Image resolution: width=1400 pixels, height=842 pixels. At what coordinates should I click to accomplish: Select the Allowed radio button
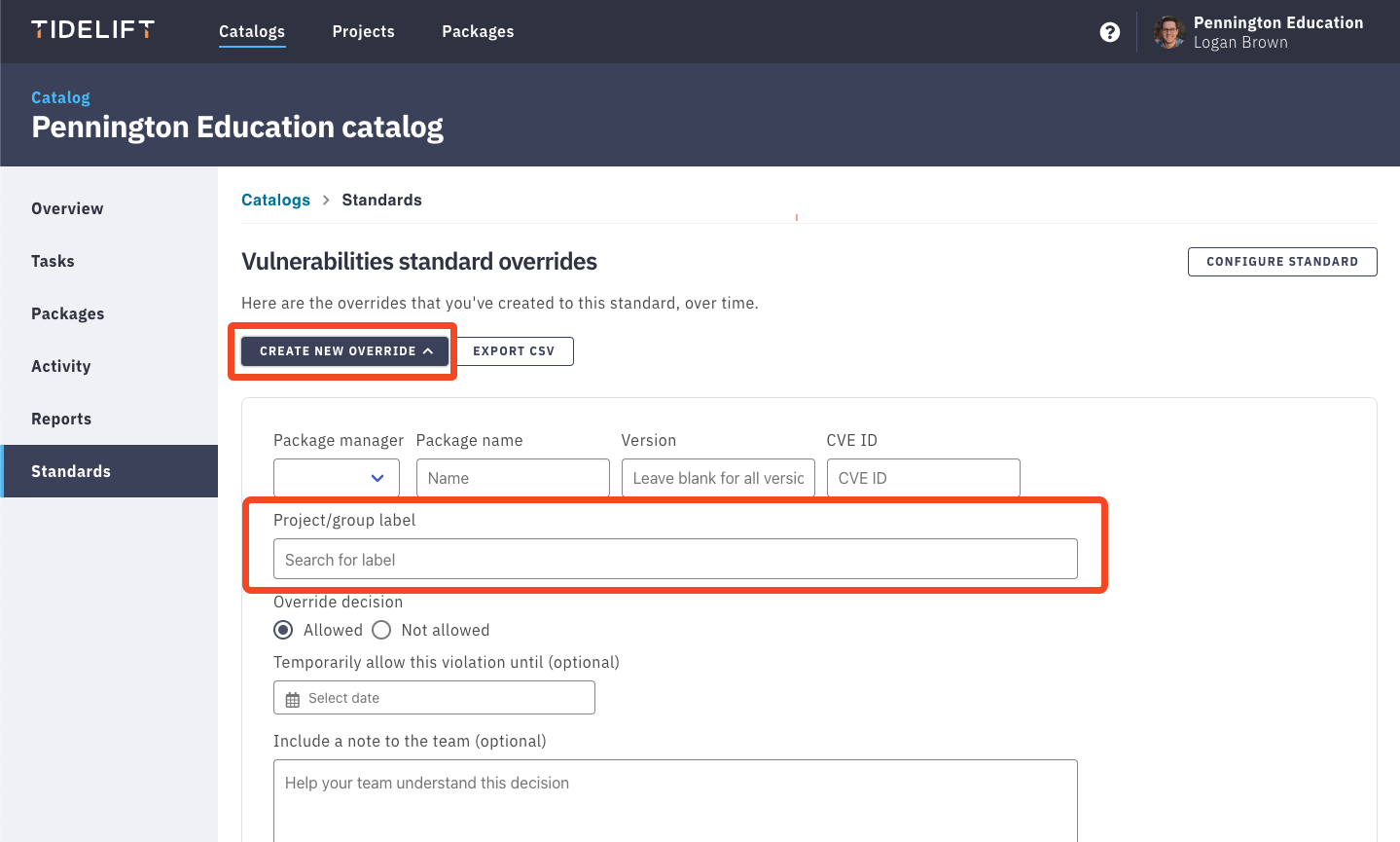point(283,630)
